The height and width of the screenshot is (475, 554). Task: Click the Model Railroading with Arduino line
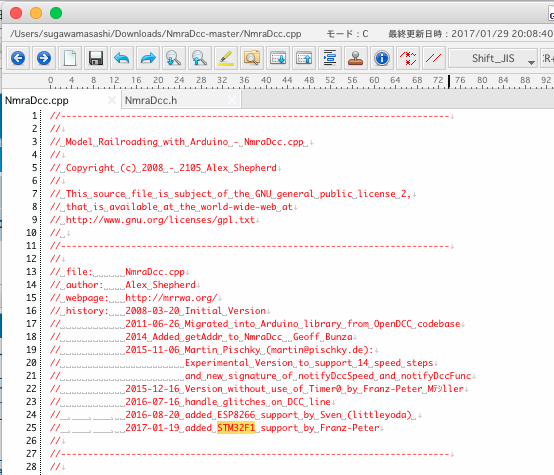(177, 142)
